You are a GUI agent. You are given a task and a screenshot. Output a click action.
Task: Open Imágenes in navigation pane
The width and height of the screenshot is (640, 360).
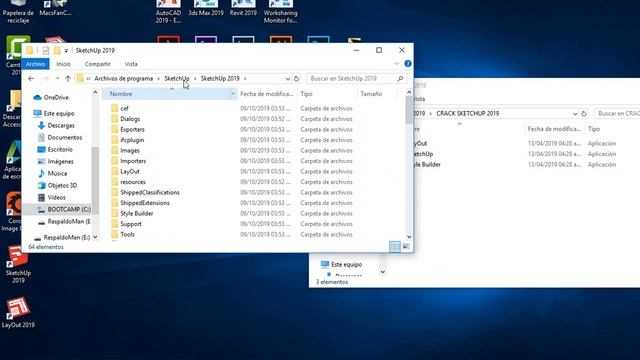60,161
